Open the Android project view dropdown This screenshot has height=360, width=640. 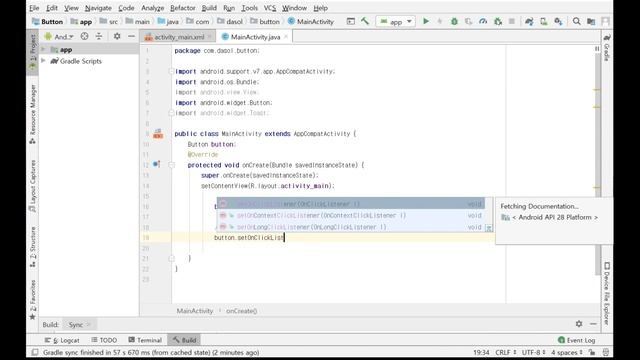click(x=60, y=36)
